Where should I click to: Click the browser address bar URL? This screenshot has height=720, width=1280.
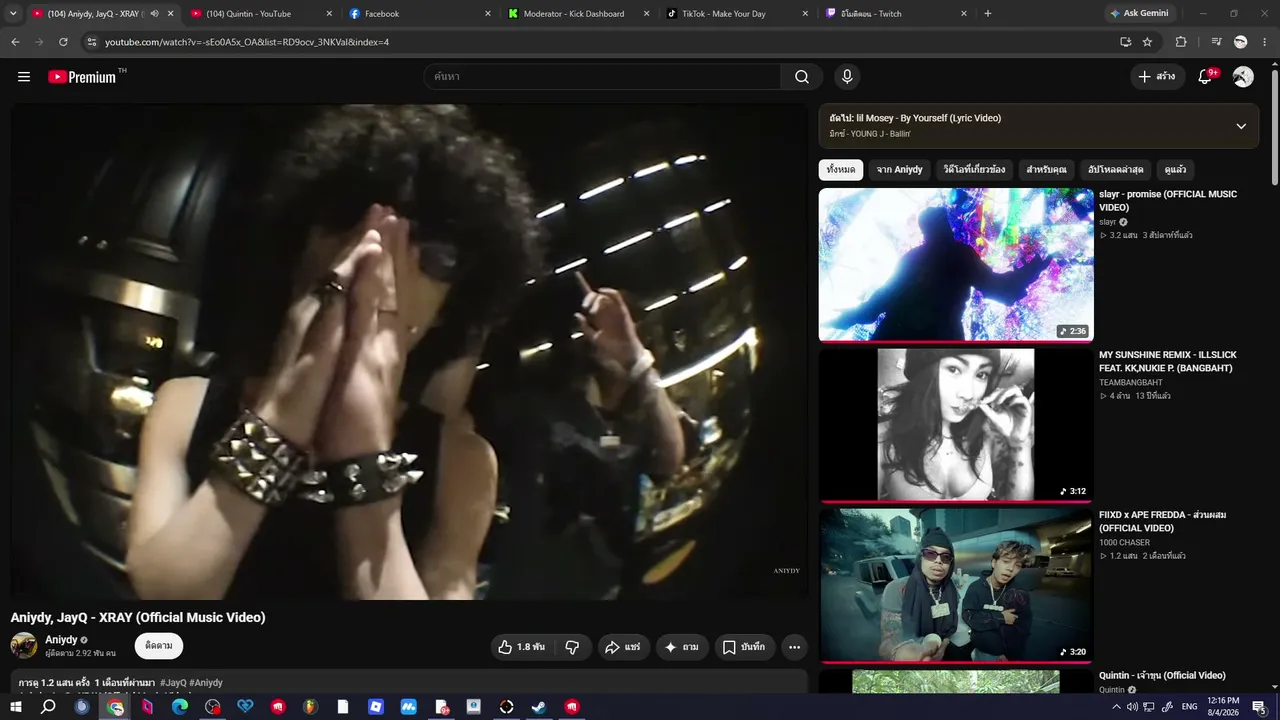(x=247, y=42)
